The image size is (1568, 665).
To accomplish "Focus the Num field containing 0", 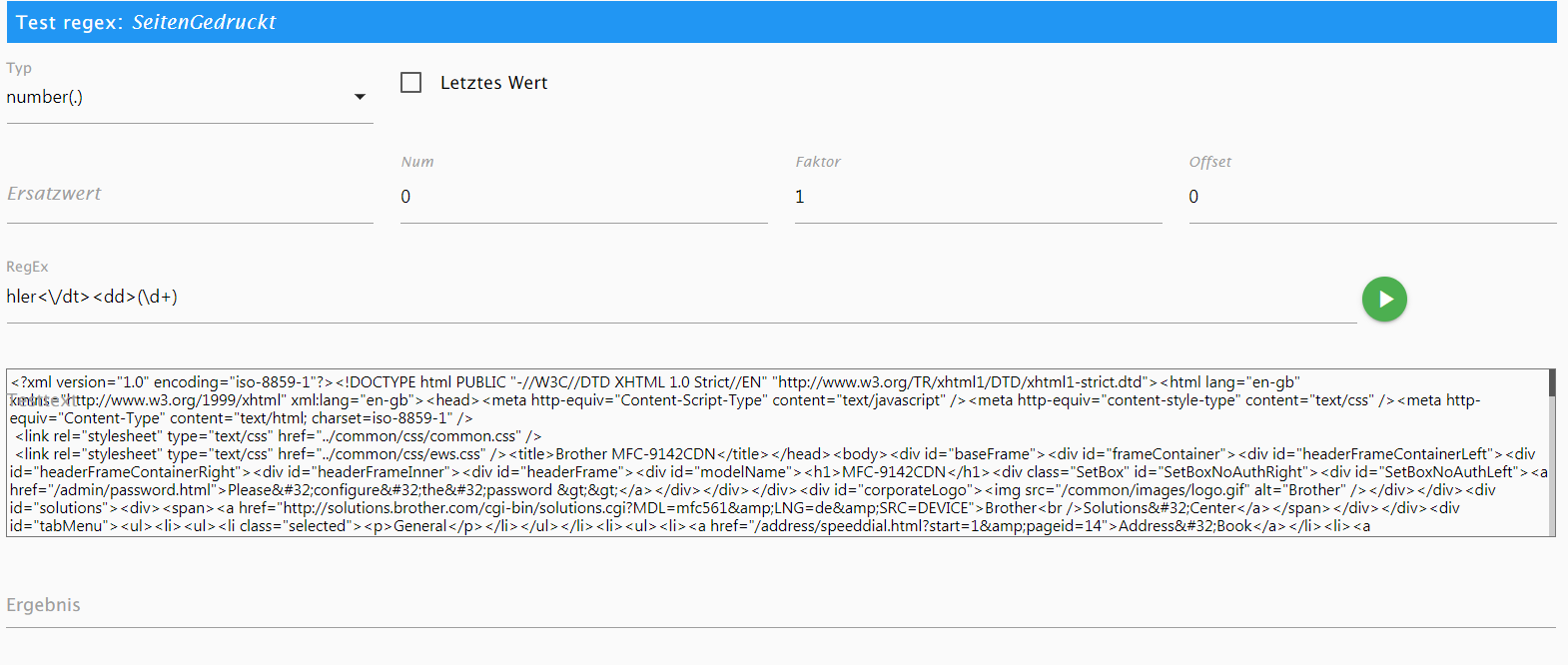I will [x=583, y=197].
